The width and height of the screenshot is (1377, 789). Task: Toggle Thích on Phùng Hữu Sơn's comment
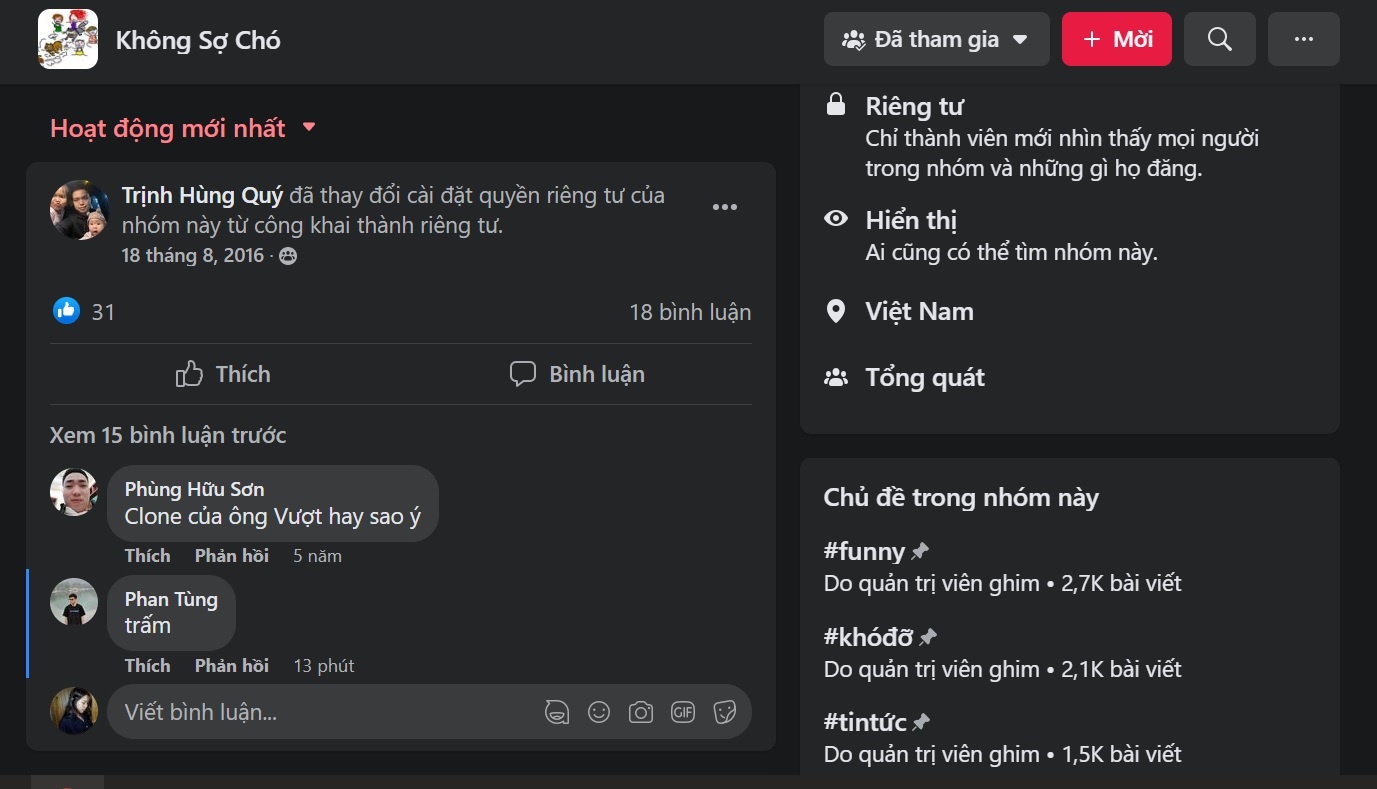[x=147, y=555]
